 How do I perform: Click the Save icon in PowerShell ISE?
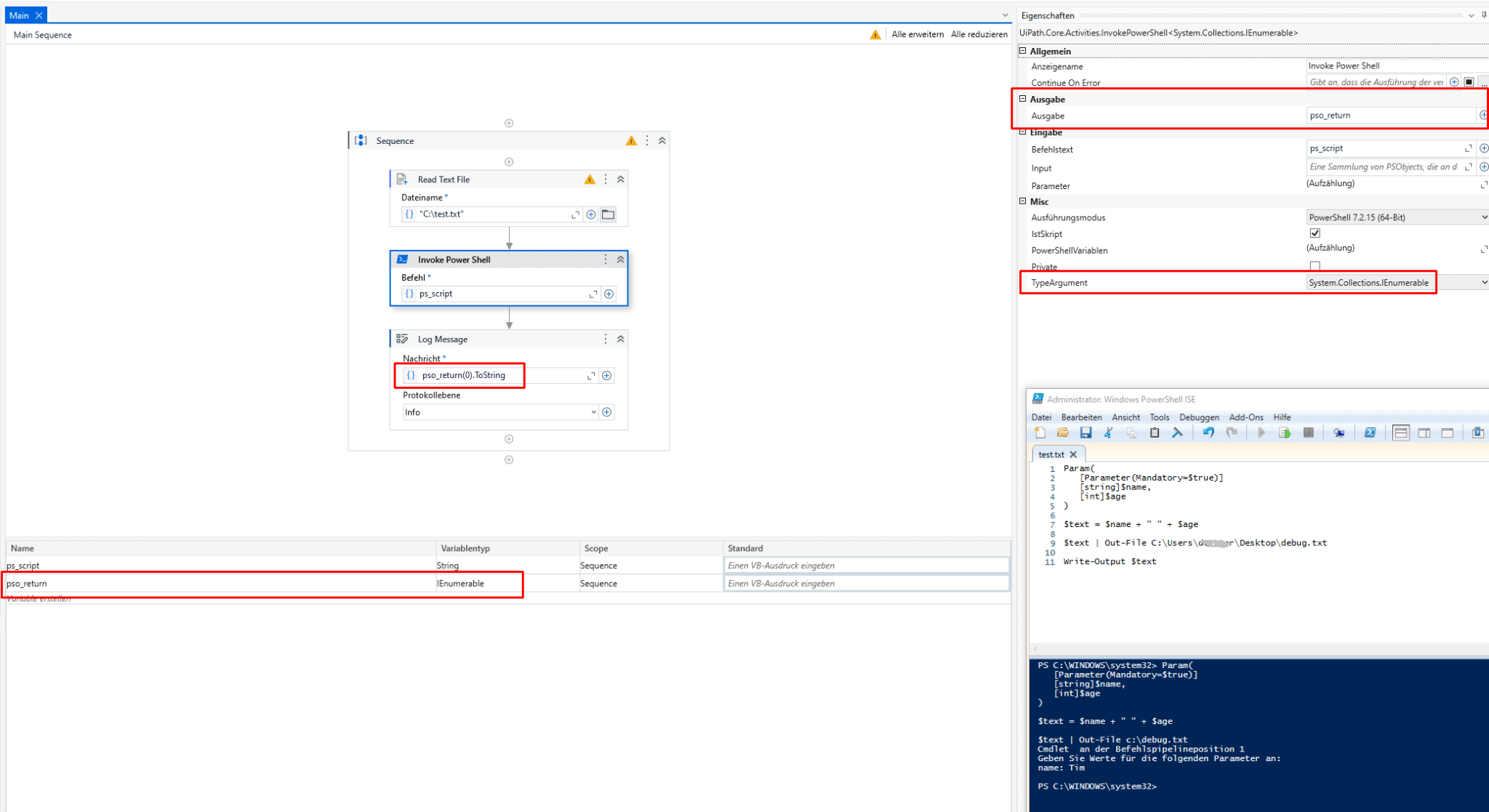click(x=1087, y=433)
